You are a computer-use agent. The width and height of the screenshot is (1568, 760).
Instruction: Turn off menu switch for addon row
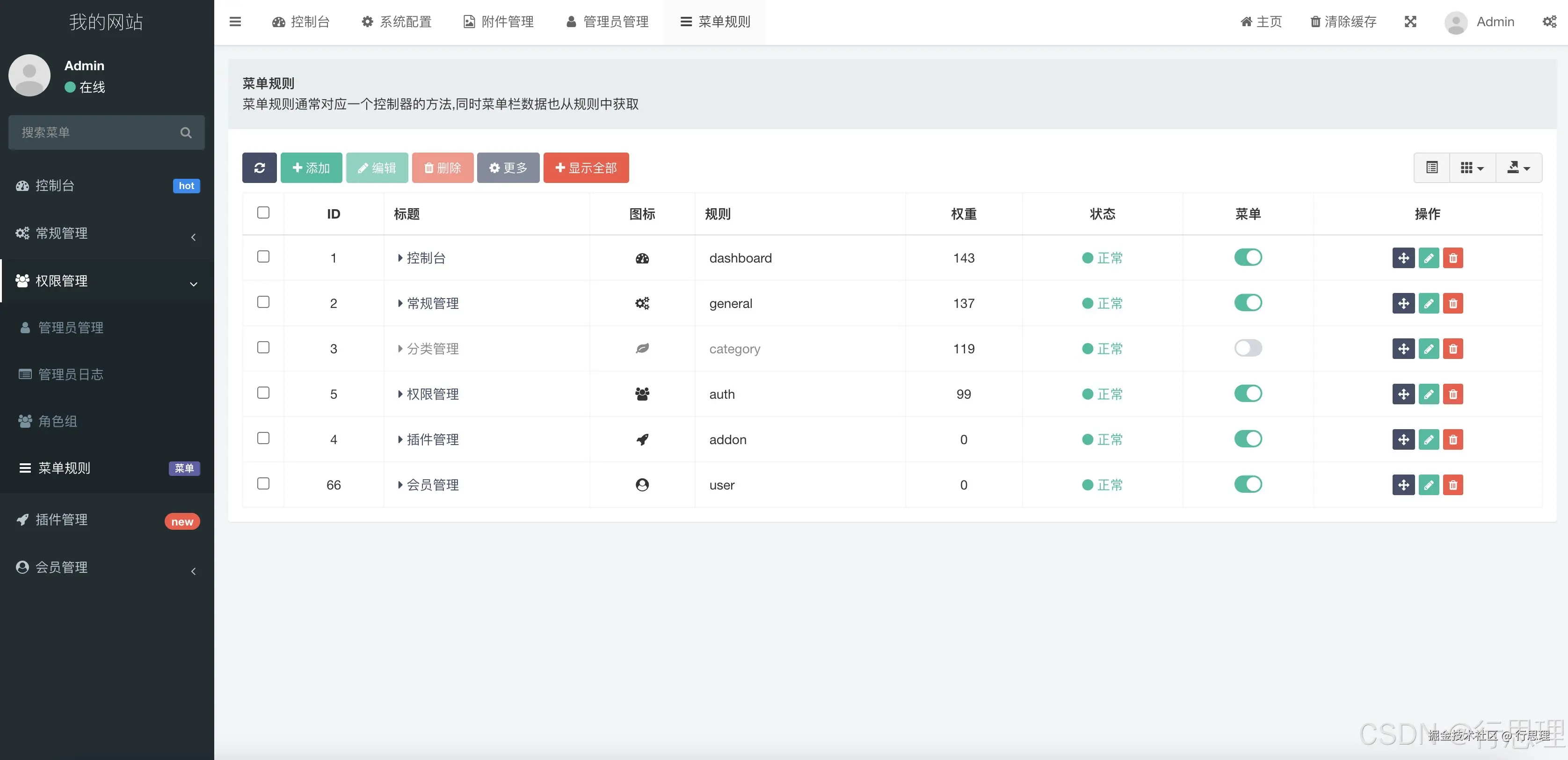[x=1248, y=439]
